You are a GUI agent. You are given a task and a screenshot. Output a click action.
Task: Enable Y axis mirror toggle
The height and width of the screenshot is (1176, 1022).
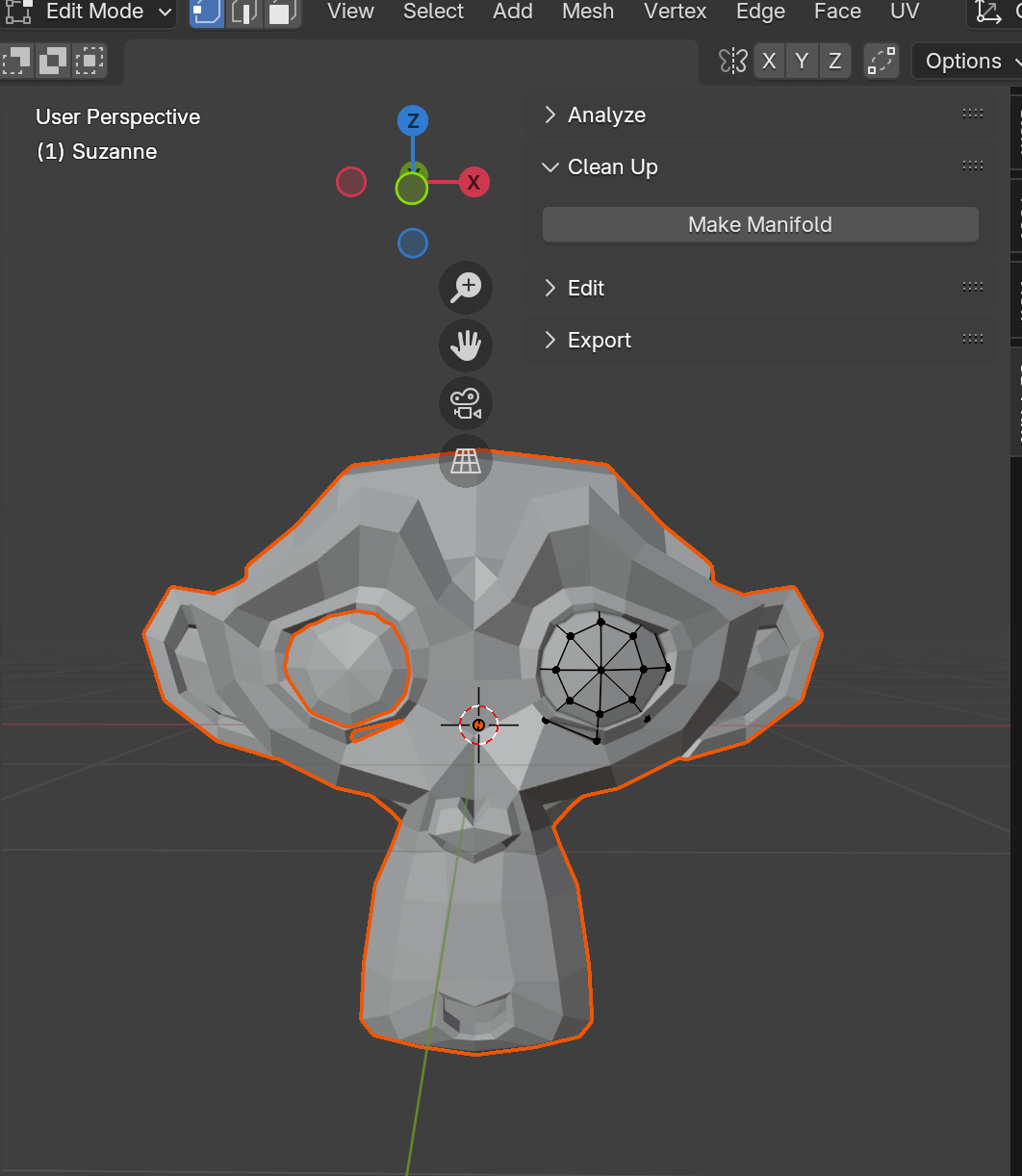802,62
